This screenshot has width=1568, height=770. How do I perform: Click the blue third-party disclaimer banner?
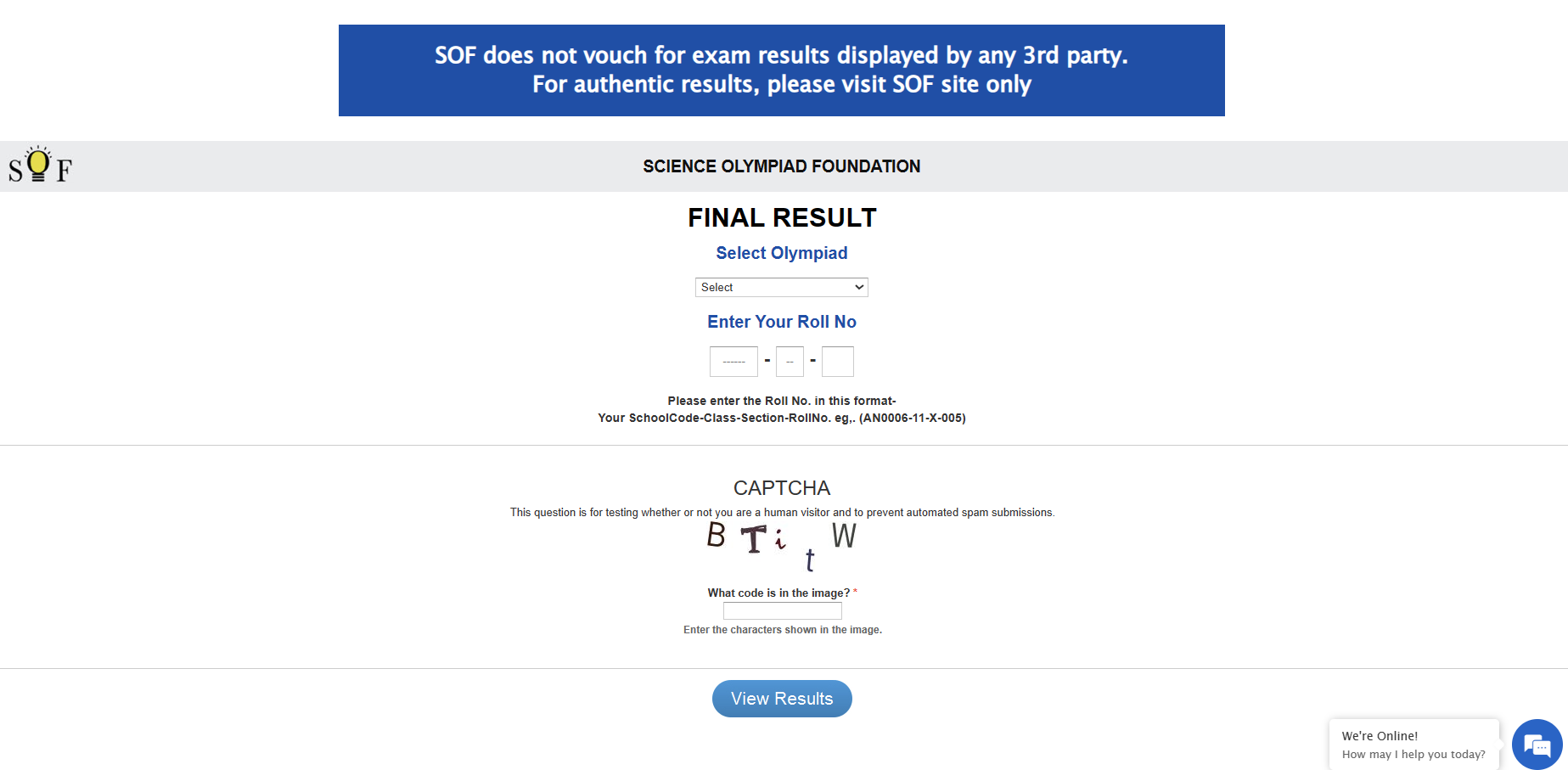pos(781,70)
